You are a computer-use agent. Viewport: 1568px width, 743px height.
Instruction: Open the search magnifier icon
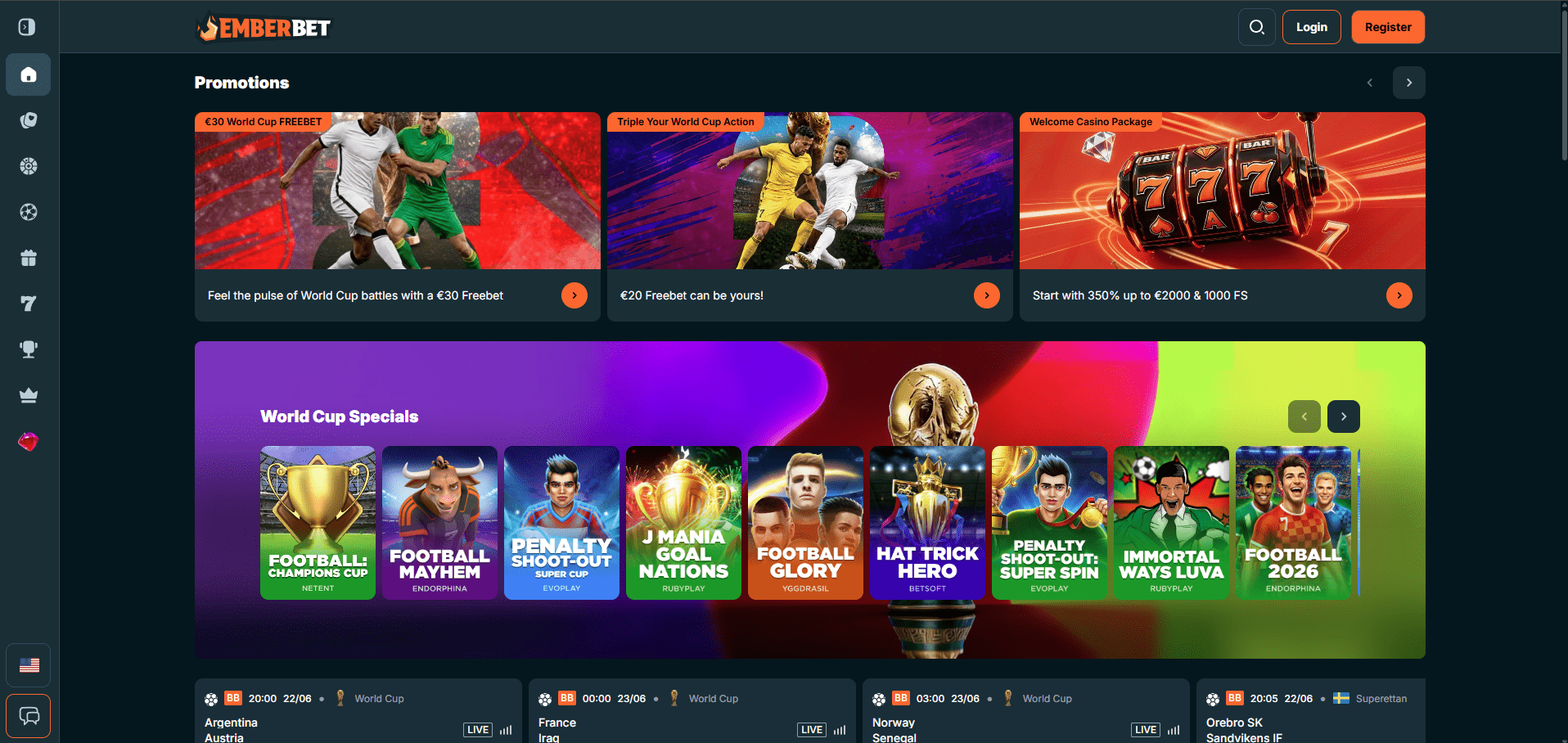(1257, 27)
